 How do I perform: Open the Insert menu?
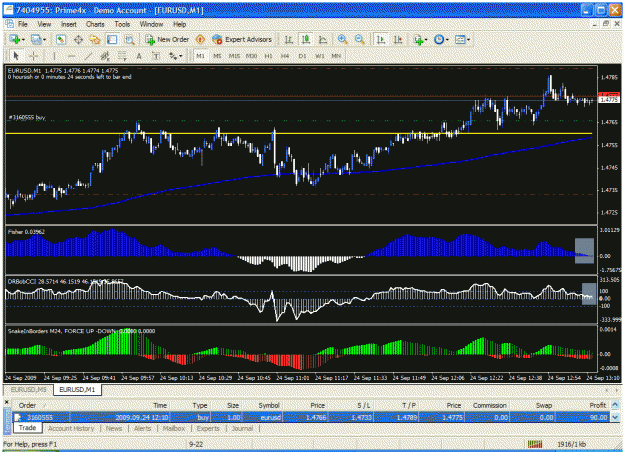click(69, 24)
